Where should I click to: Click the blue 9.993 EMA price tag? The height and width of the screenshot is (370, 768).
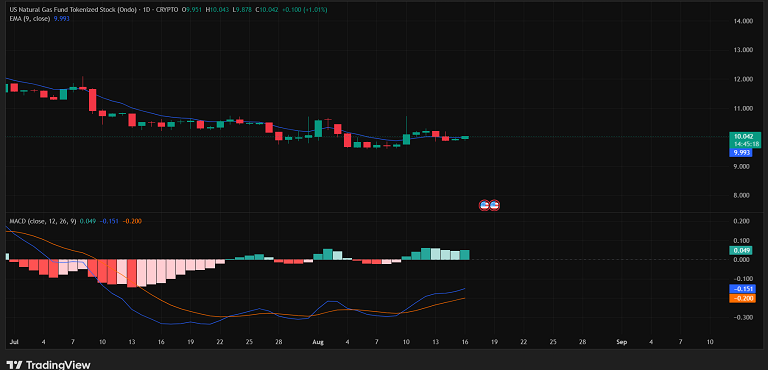click(x=740, y=153)
